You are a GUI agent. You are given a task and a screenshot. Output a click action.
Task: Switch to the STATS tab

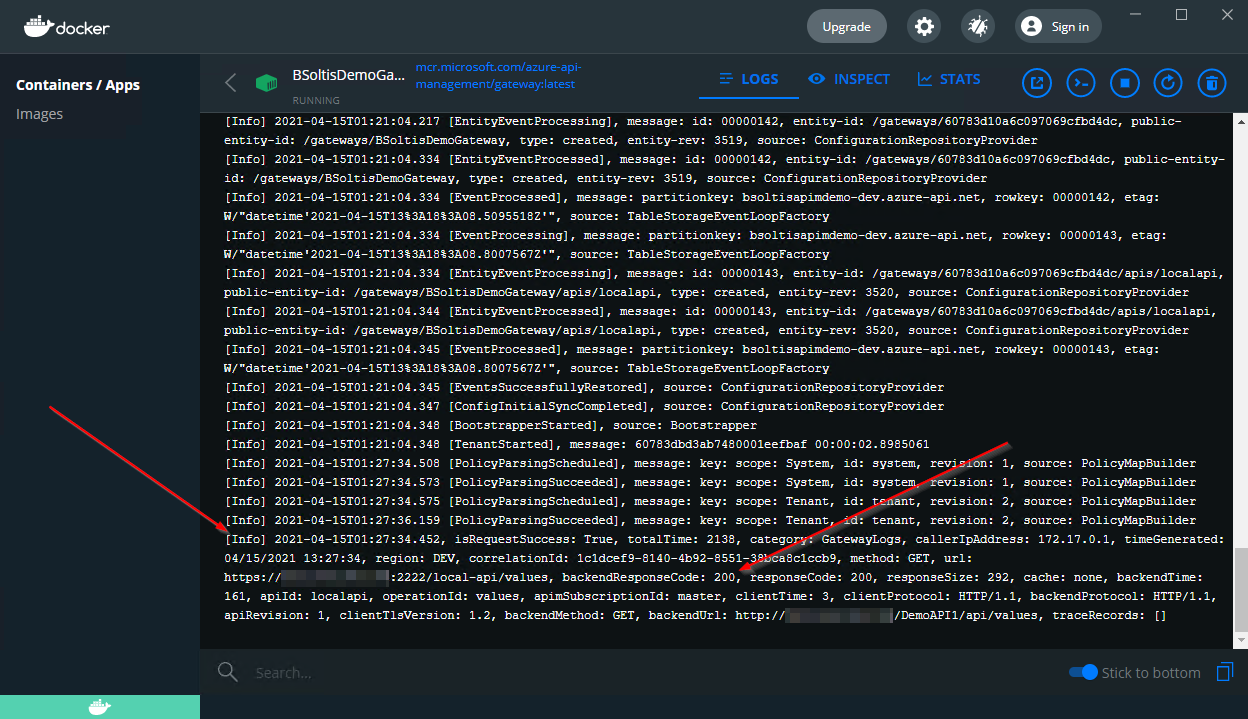click(949, 79)
